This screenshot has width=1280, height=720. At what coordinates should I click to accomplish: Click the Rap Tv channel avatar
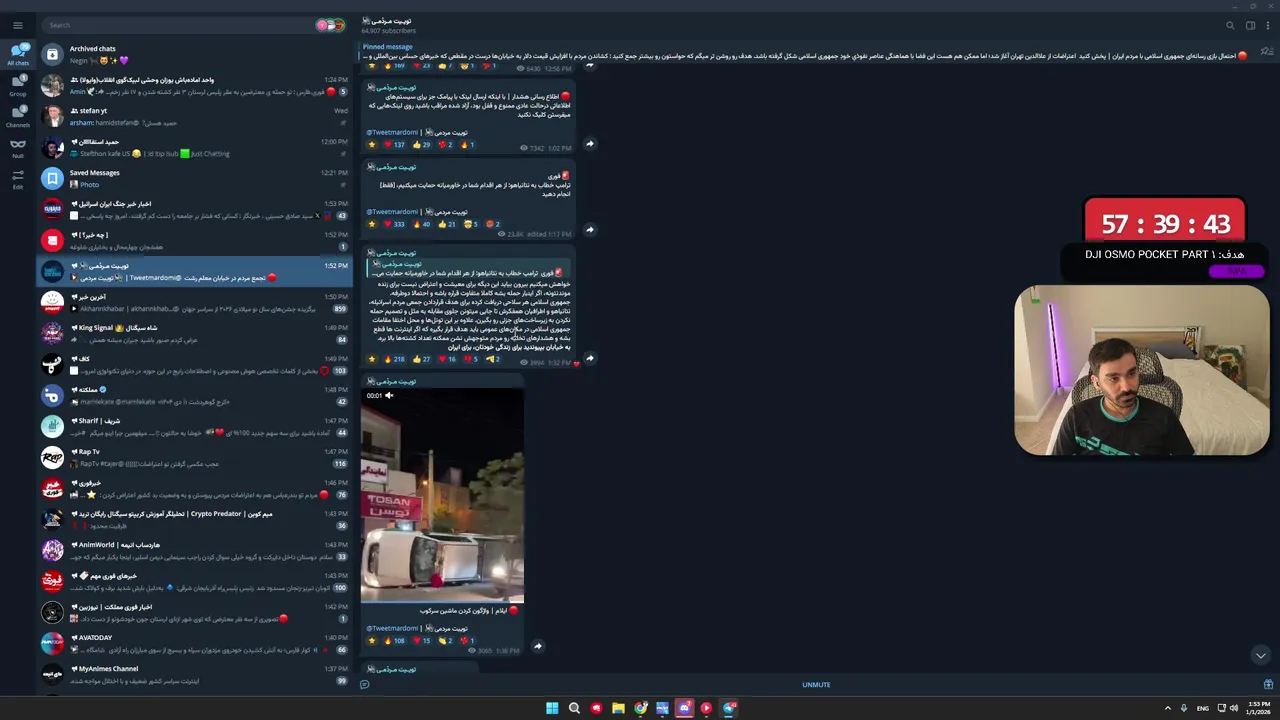click(52, 457)
